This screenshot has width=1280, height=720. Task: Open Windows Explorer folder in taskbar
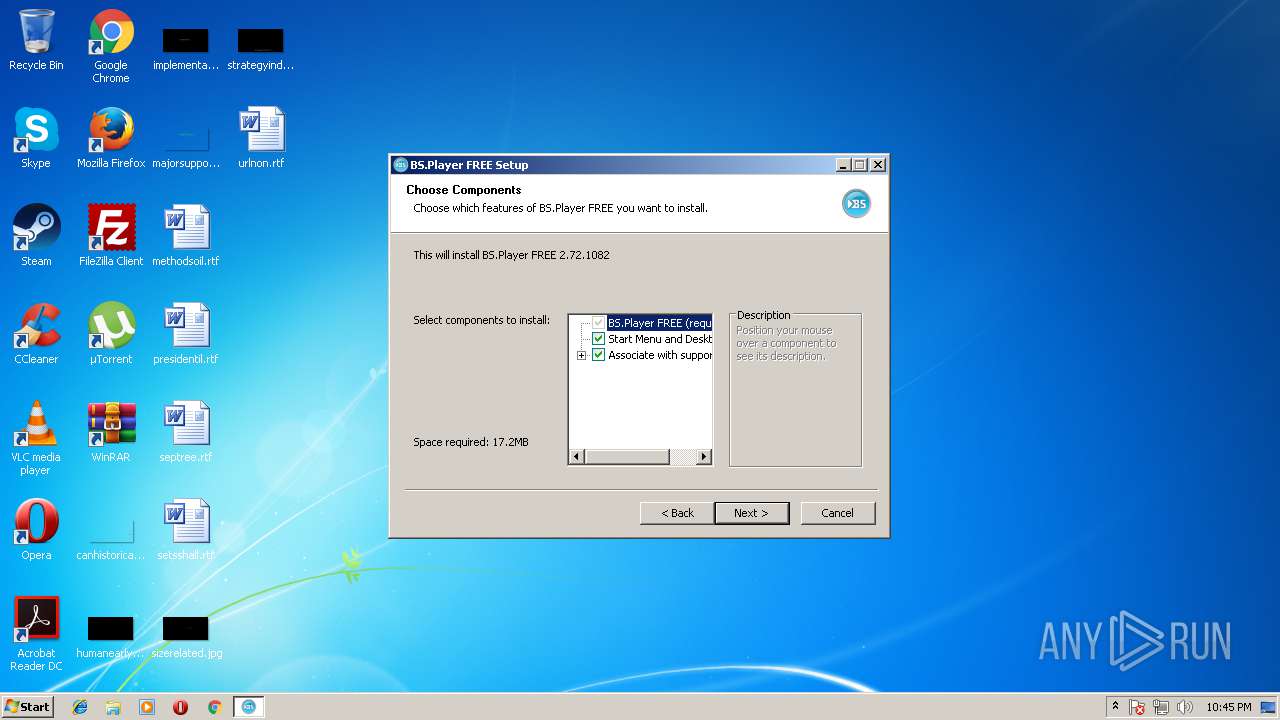click(113, 707)
